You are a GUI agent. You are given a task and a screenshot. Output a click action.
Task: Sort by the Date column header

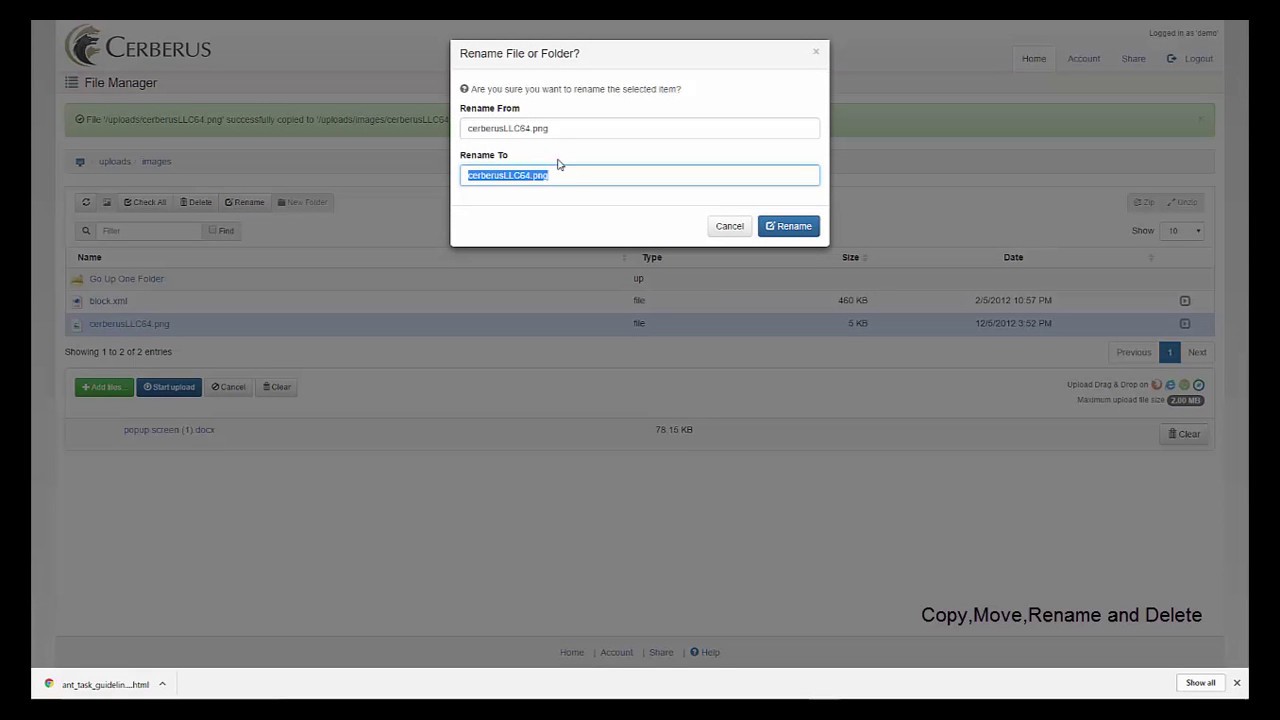pyautogui.click(x=1013, y=257)
